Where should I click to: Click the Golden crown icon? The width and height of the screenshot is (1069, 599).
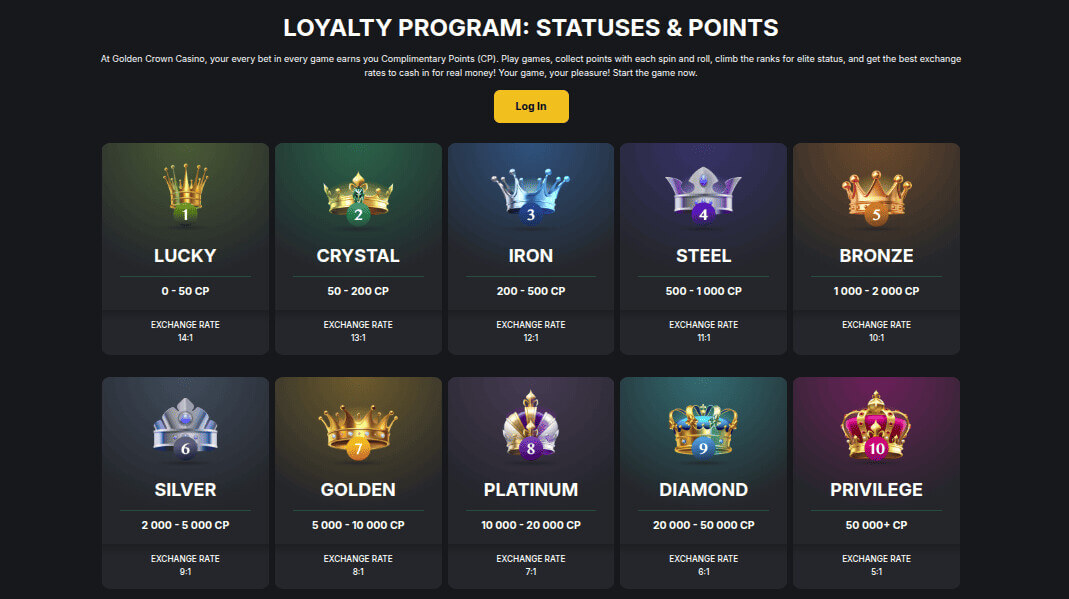pyautogui.click(x=358, y=428)
